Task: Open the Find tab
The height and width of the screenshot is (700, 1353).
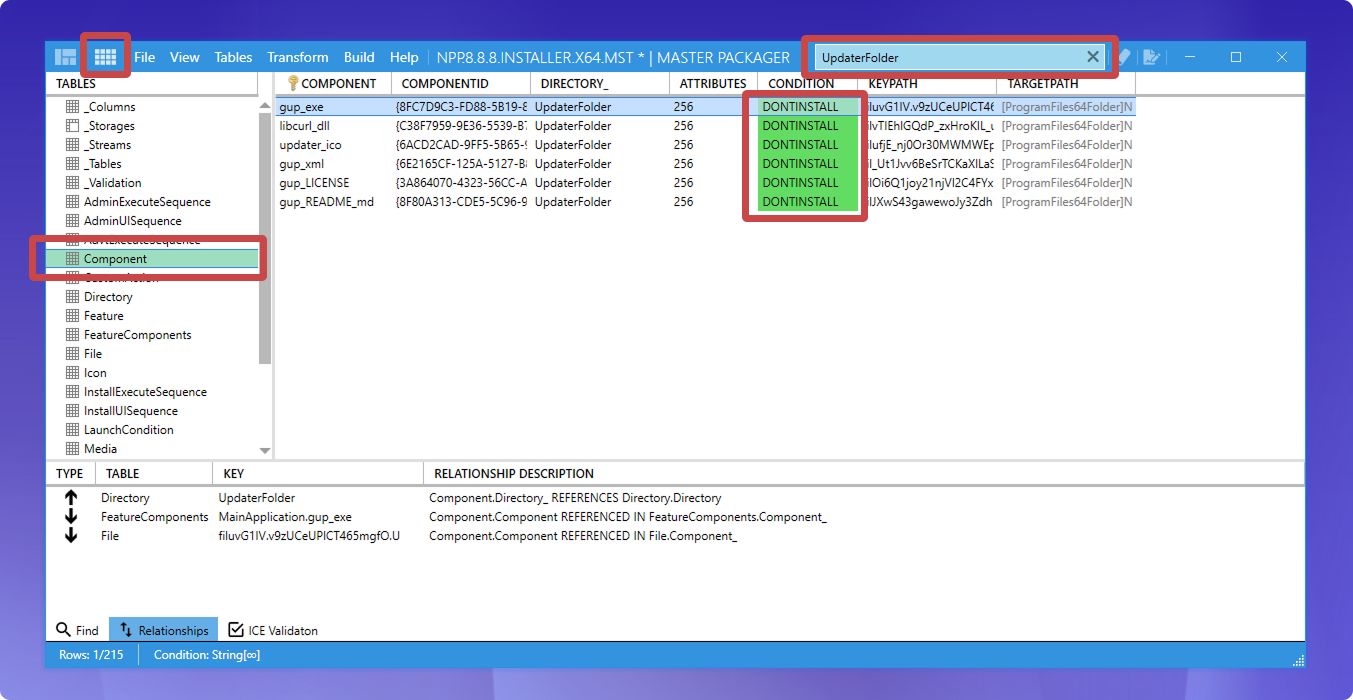Action: (77, 630)
